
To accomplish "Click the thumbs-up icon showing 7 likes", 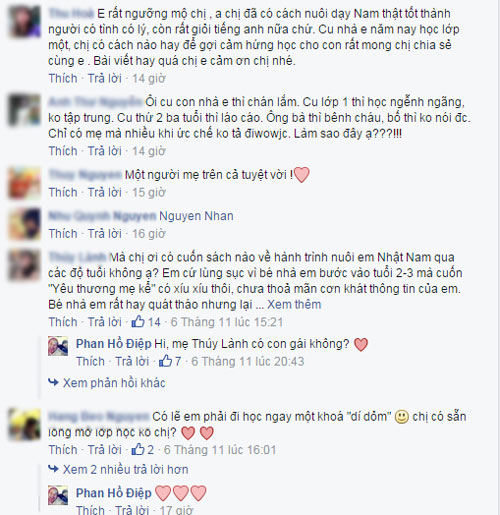I will [165, 361].
